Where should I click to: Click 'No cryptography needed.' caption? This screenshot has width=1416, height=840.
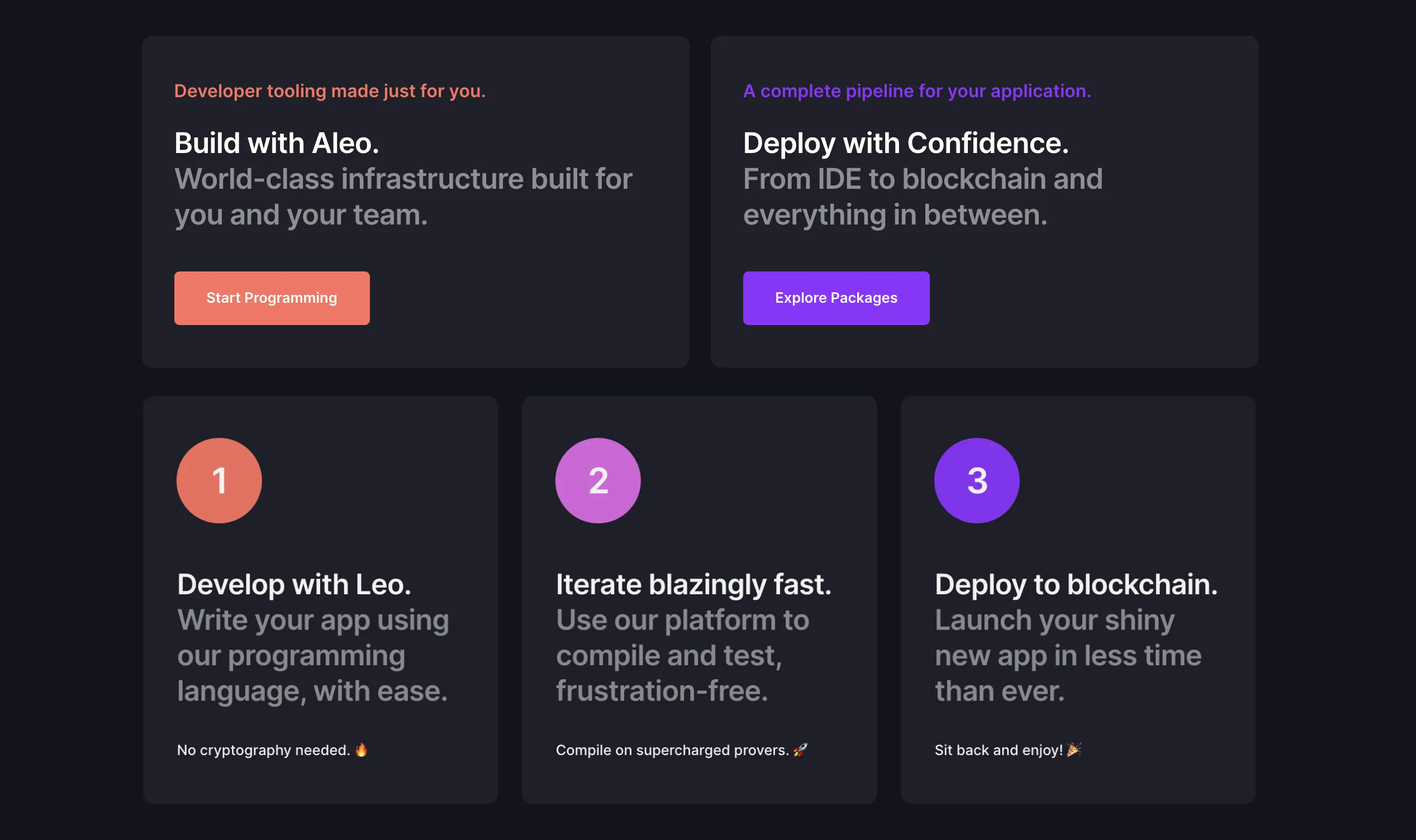(x=263, y=750)
